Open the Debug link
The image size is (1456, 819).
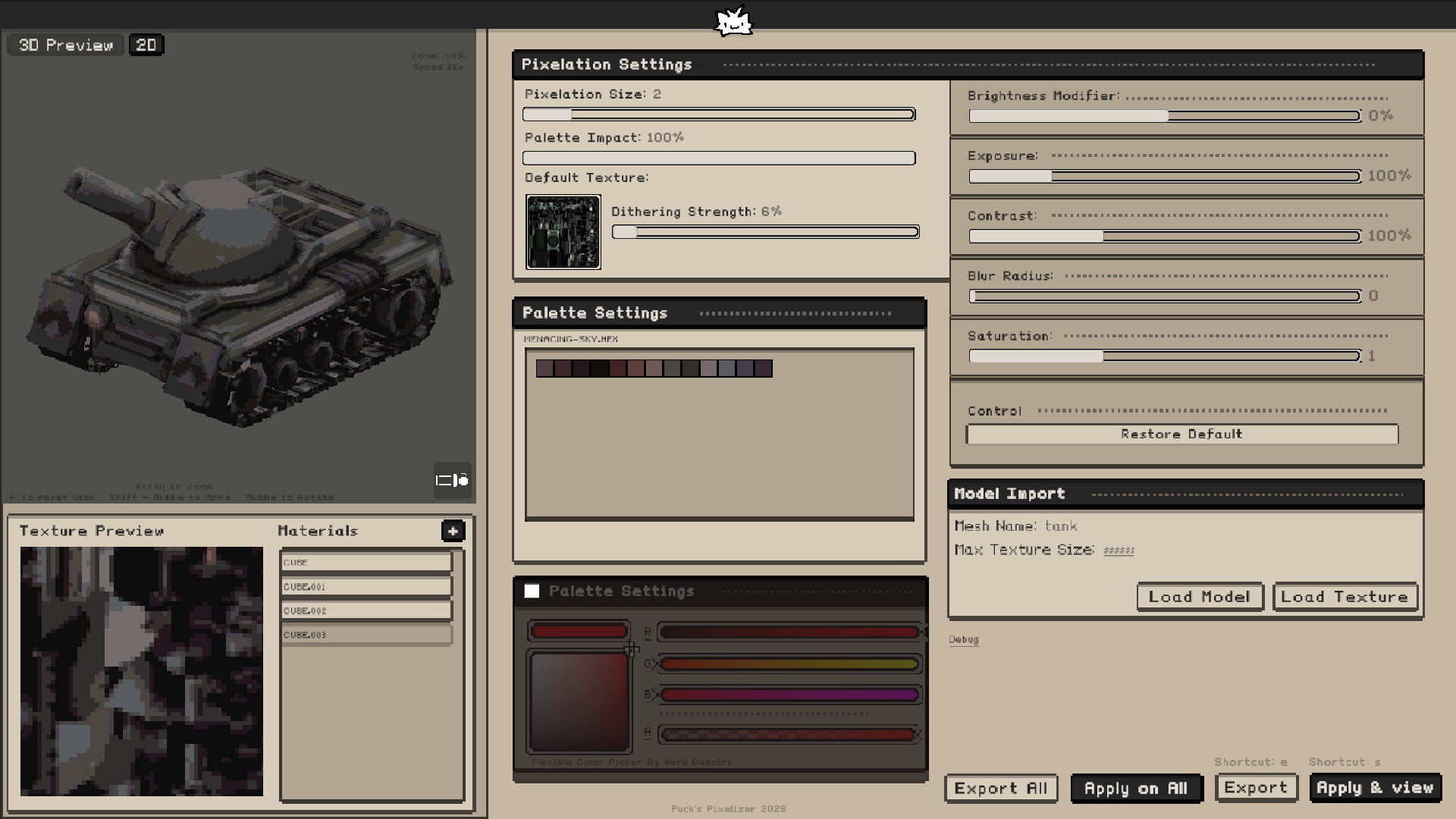click(x=963, y=639)
